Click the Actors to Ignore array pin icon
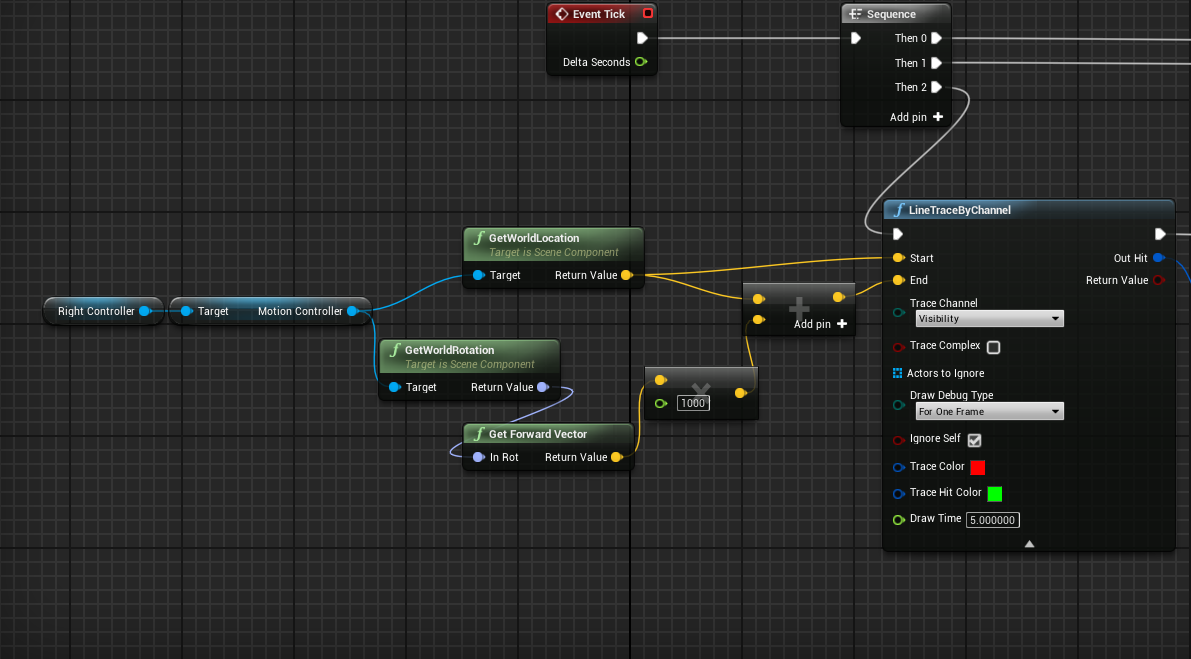The image size is (1191, 659). 898,373
